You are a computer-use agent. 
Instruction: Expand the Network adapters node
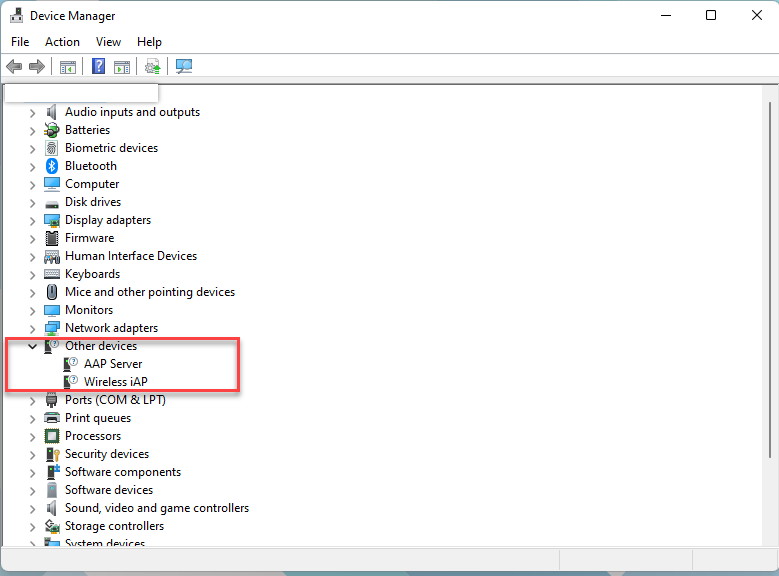pyautogui.click(x=32, y=329)
